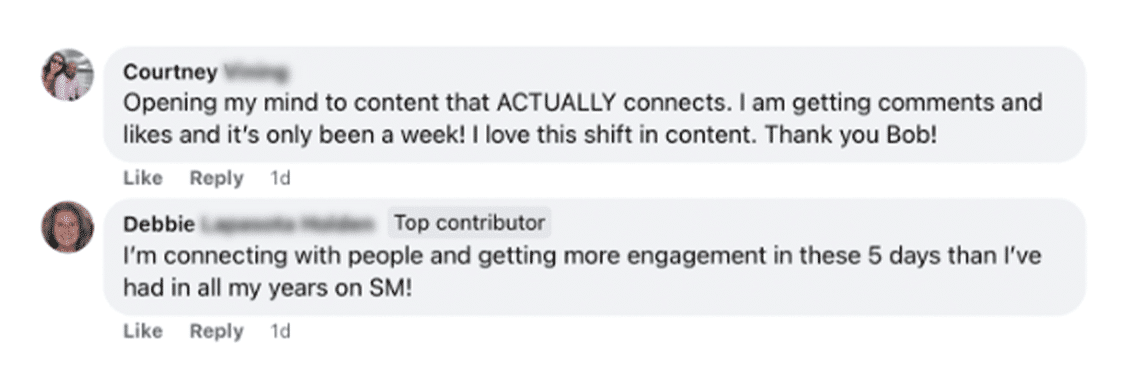Click Debbie's blurred last name
This screenshot has width=1128, height=392.
[x=288, y=224]
